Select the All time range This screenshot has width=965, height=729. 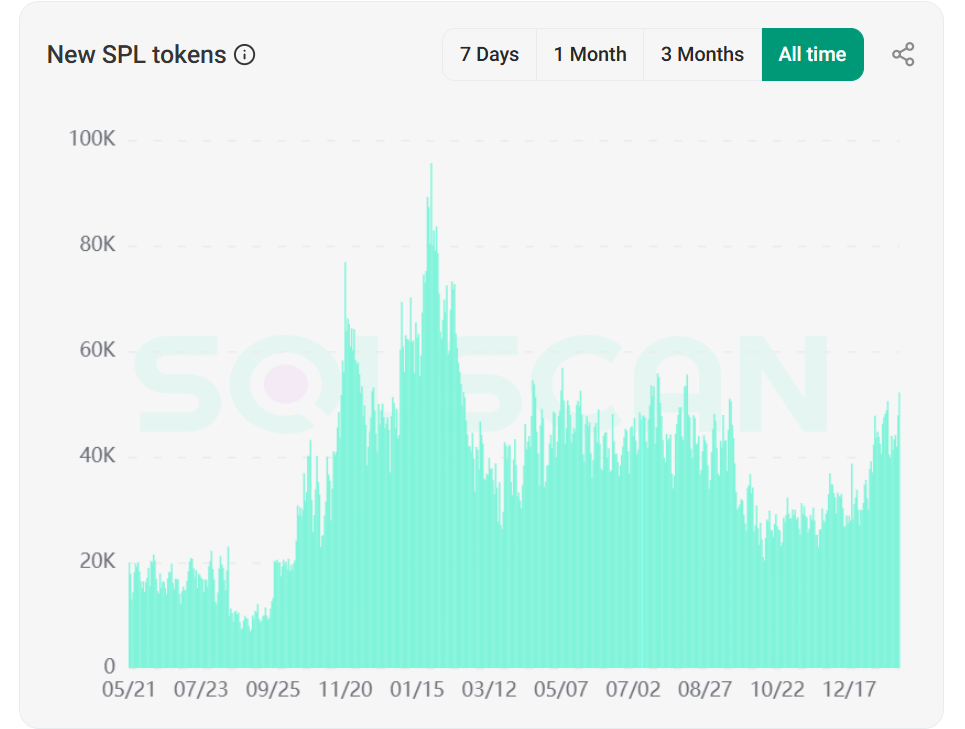812,55
